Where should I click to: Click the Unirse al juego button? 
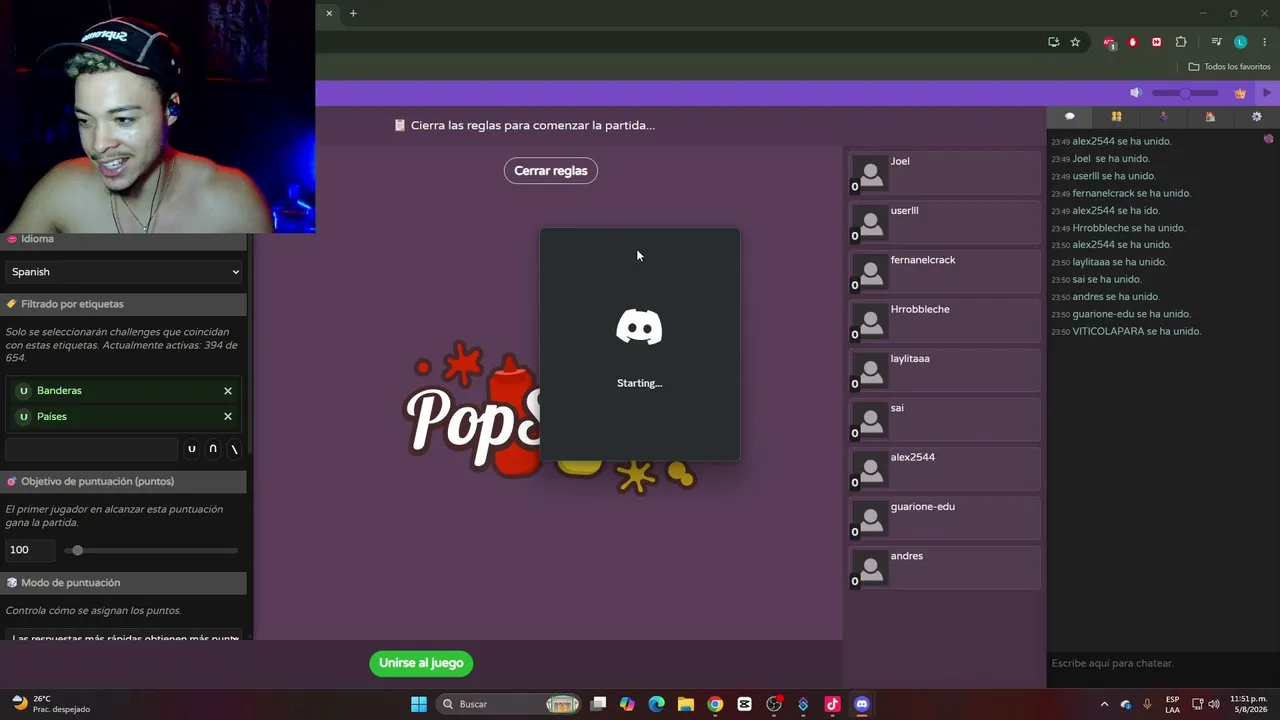point(421,663)
